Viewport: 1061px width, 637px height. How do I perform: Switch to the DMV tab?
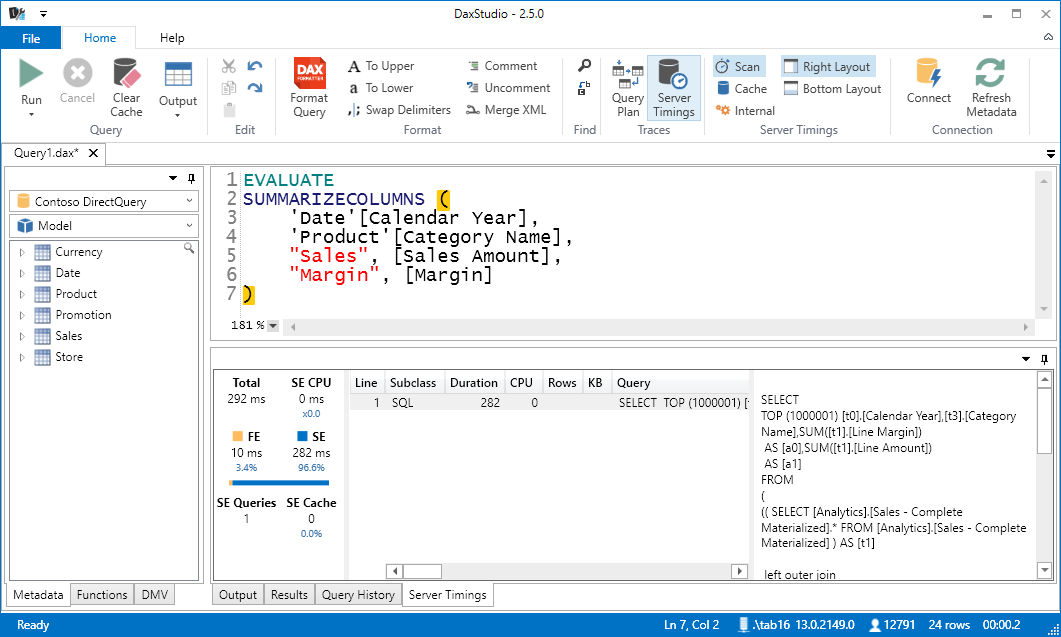click(x=154, y=594)
